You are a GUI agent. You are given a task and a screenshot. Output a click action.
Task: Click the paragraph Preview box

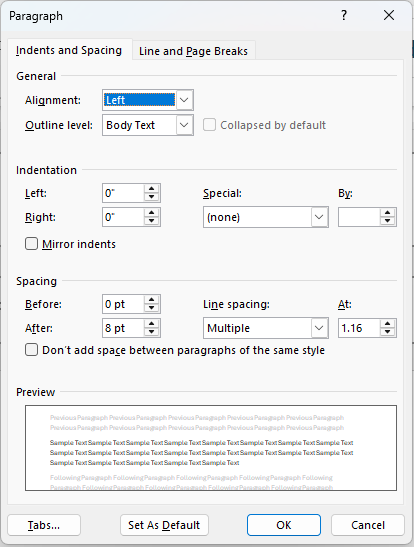coord(211,448)
